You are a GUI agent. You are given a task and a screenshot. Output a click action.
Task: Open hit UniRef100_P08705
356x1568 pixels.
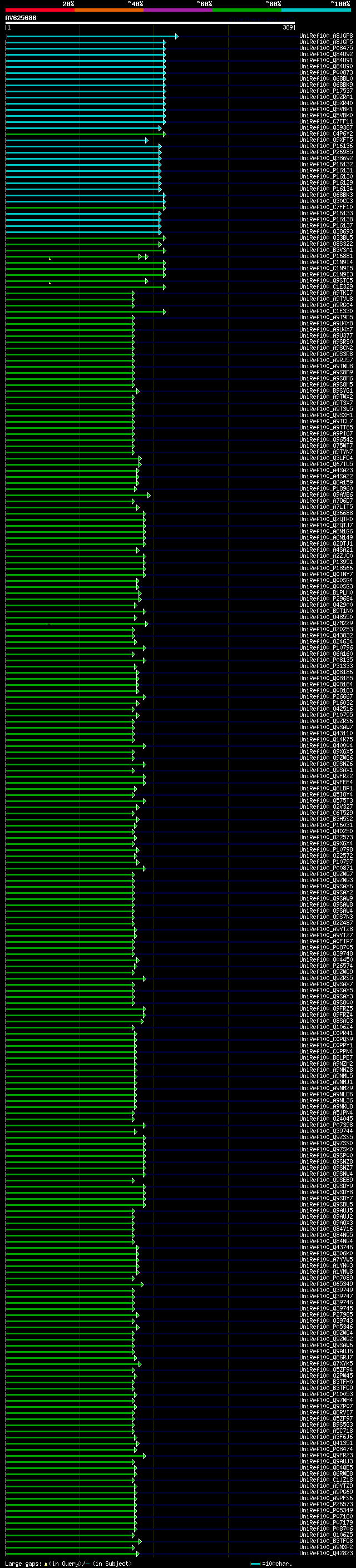pos(326,947)
